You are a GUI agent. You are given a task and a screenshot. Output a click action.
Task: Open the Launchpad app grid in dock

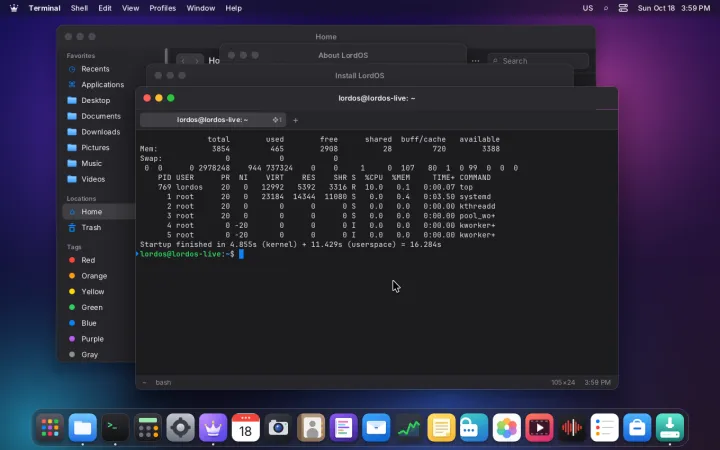pyautogui.click(x=50, y=428)
